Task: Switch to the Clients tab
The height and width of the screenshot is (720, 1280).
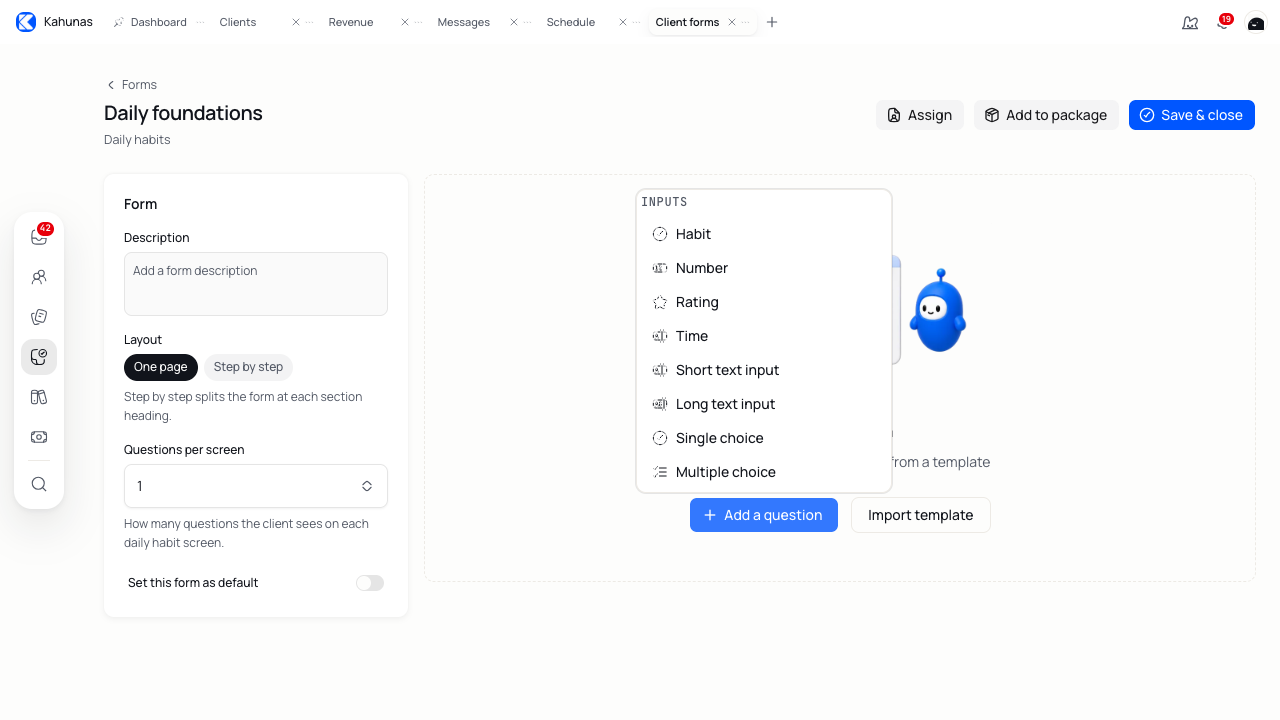Action: click(238, 22)
